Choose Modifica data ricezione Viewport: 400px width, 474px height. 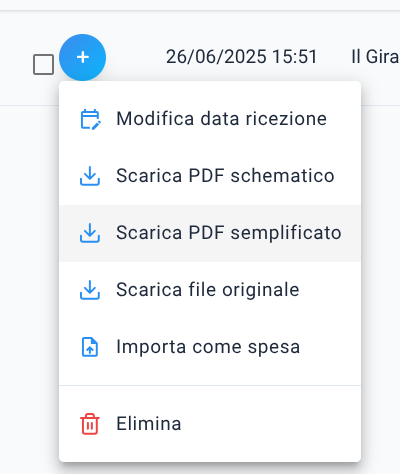click(210, 119)
